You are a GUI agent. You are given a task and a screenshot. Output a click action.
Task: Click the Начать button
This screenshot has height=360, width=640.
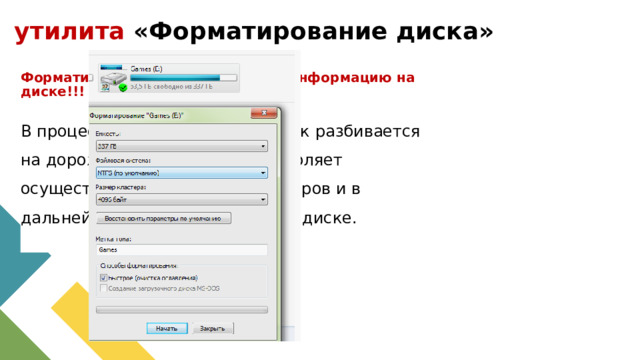[167, 328]
